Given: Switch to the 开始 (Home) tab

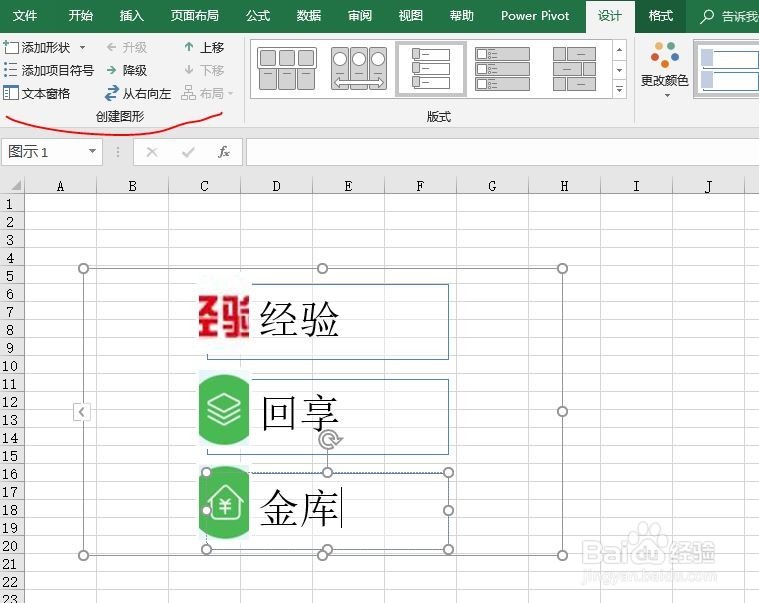Looking at the screenshot, I should [x=80, y=16].
